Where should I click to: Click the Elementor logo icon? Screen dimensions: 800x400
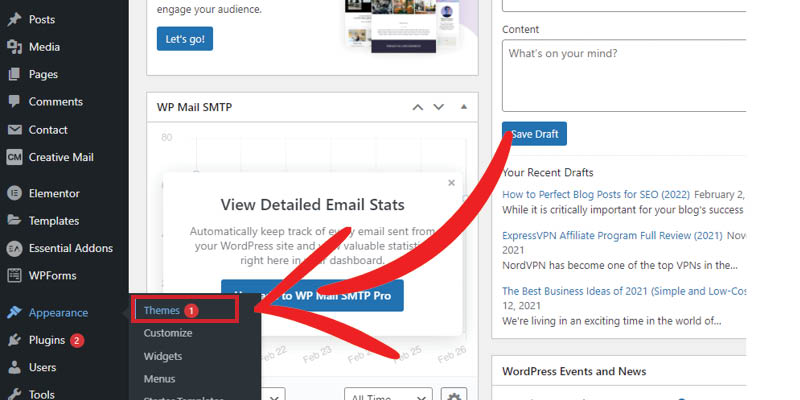(14, 193)
